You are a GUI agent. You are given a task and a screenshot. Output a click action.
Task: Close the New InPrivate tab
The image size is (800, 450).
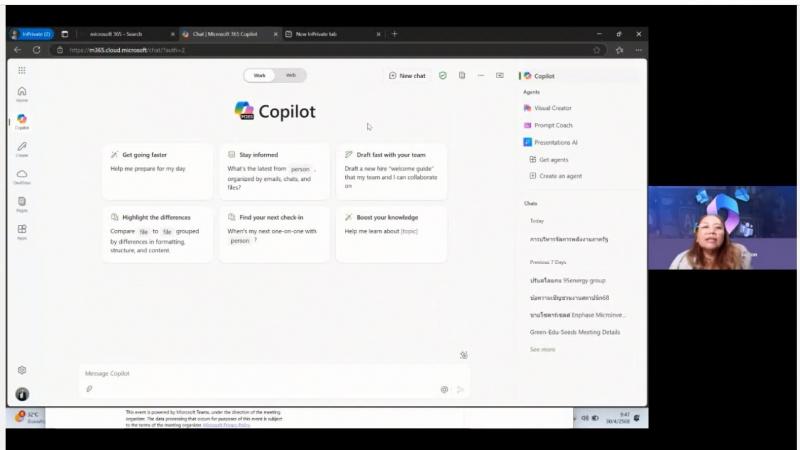pyautogui.click(x=379, y=34)
